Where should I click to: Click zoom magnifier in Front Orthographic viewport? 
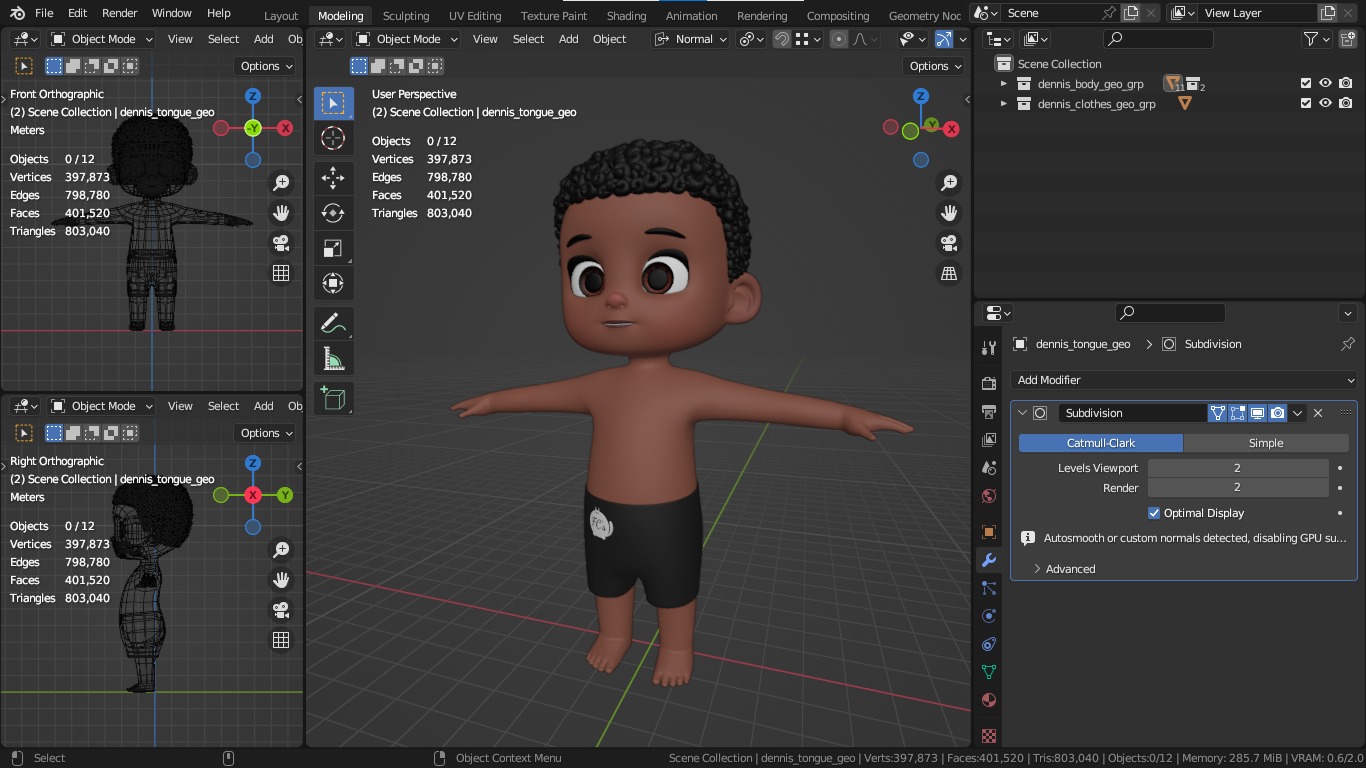pyautogui.click(x=281, y=183)
